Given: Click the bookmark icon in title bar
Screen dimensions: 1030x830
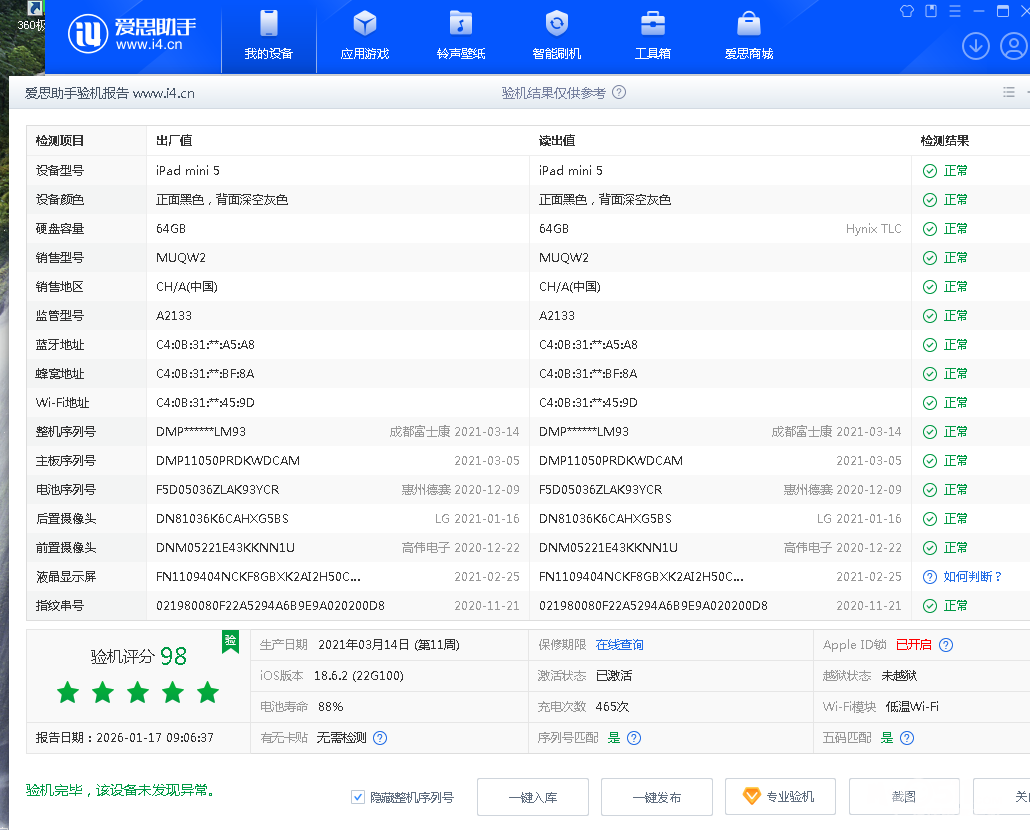Looking at the screenshot, I should coord(931,11).
